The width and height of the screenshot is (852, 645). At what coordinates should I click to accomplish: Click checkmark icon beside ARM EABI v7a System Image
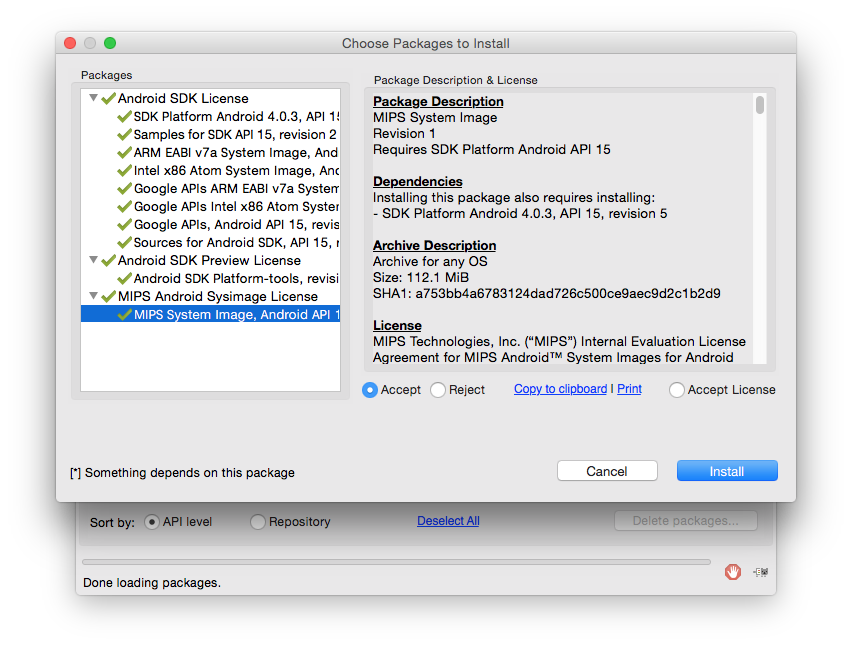point(124,152)
